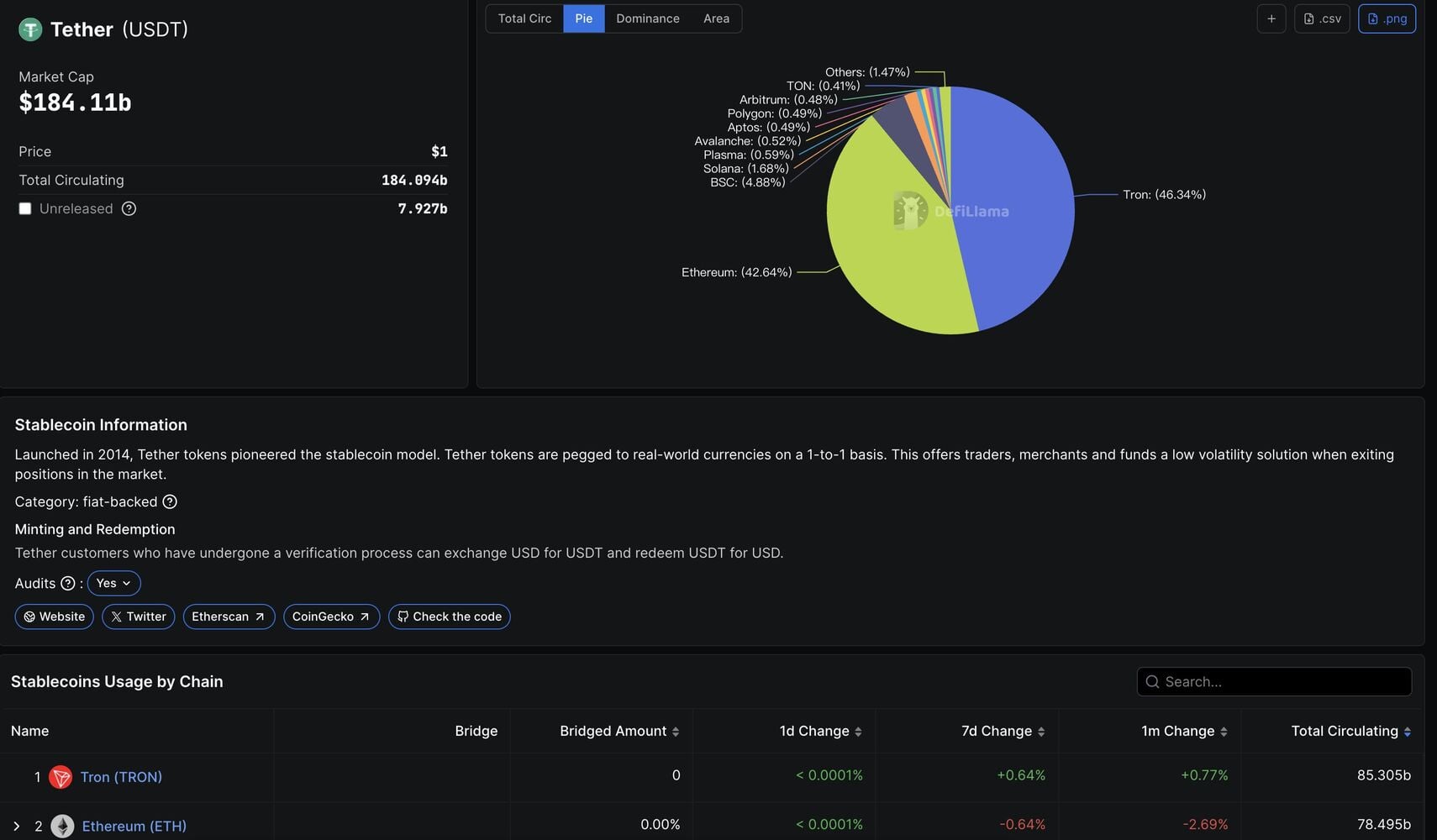Sort table by 1d Change
This screenshot has width=1437, height=840.
pos(820,731)
